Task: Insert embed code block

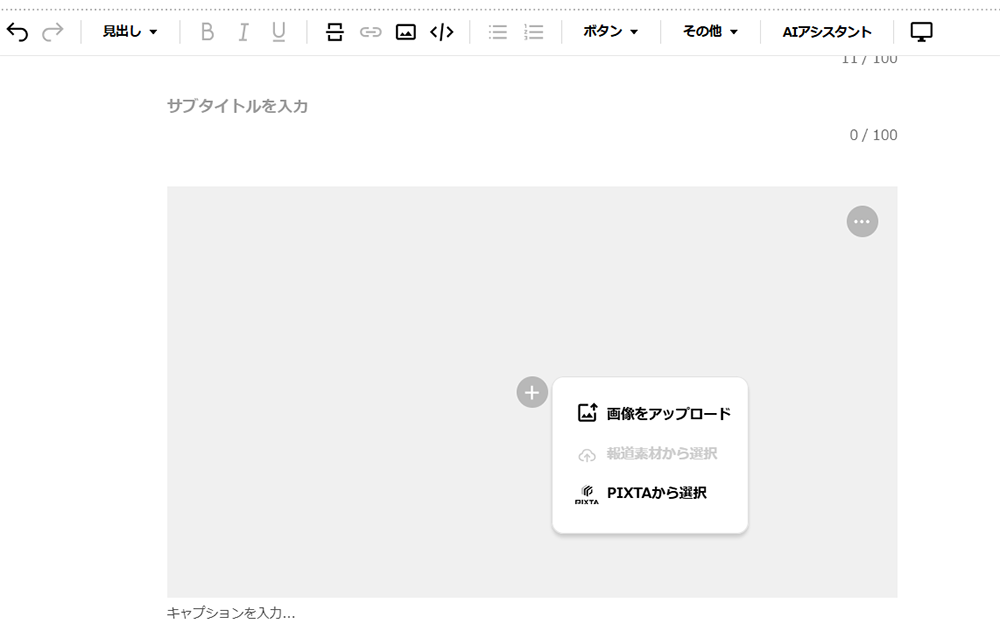Action: 441,31
